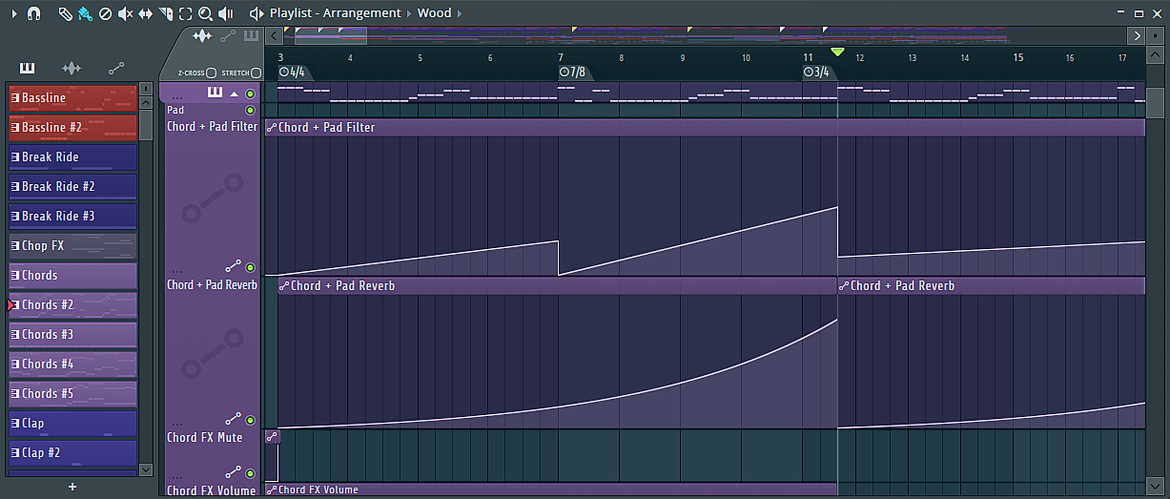Screen dimensions: 1170x499
Task: Open Chord FX Volume clip menu icon
Action: pos(272,490)
